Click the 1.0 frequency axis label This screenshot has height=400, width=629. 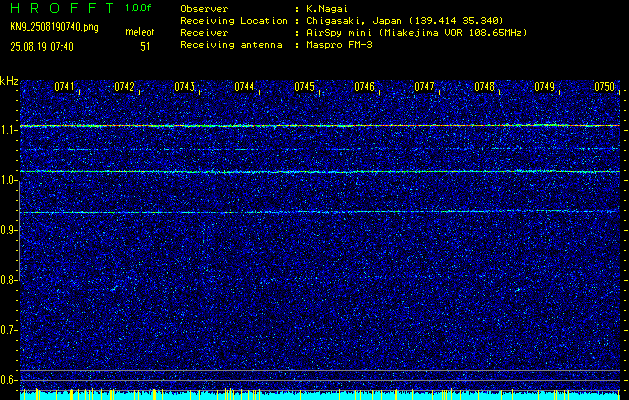[x=7, y=181]
